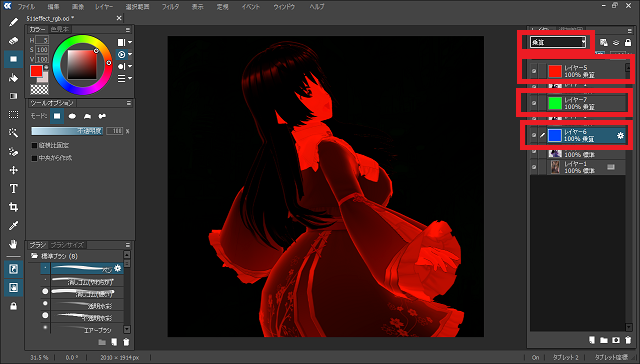Select the pen brush tool in left toolbar

(x=13, y=22)
